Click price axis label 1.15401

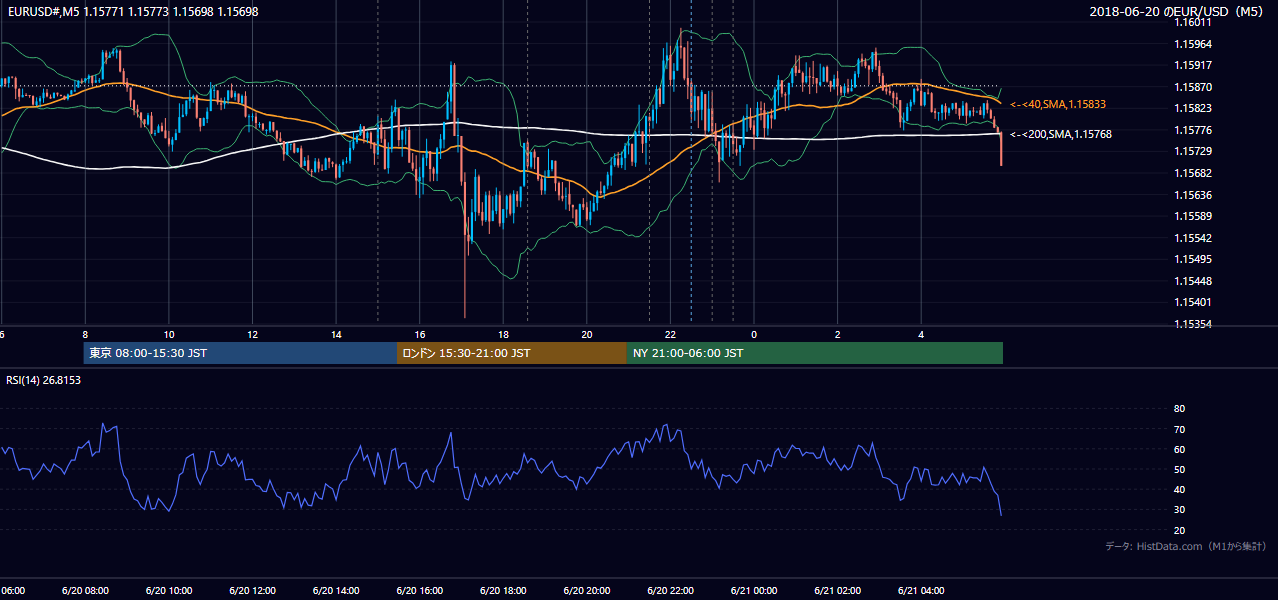coord(1193,302)
